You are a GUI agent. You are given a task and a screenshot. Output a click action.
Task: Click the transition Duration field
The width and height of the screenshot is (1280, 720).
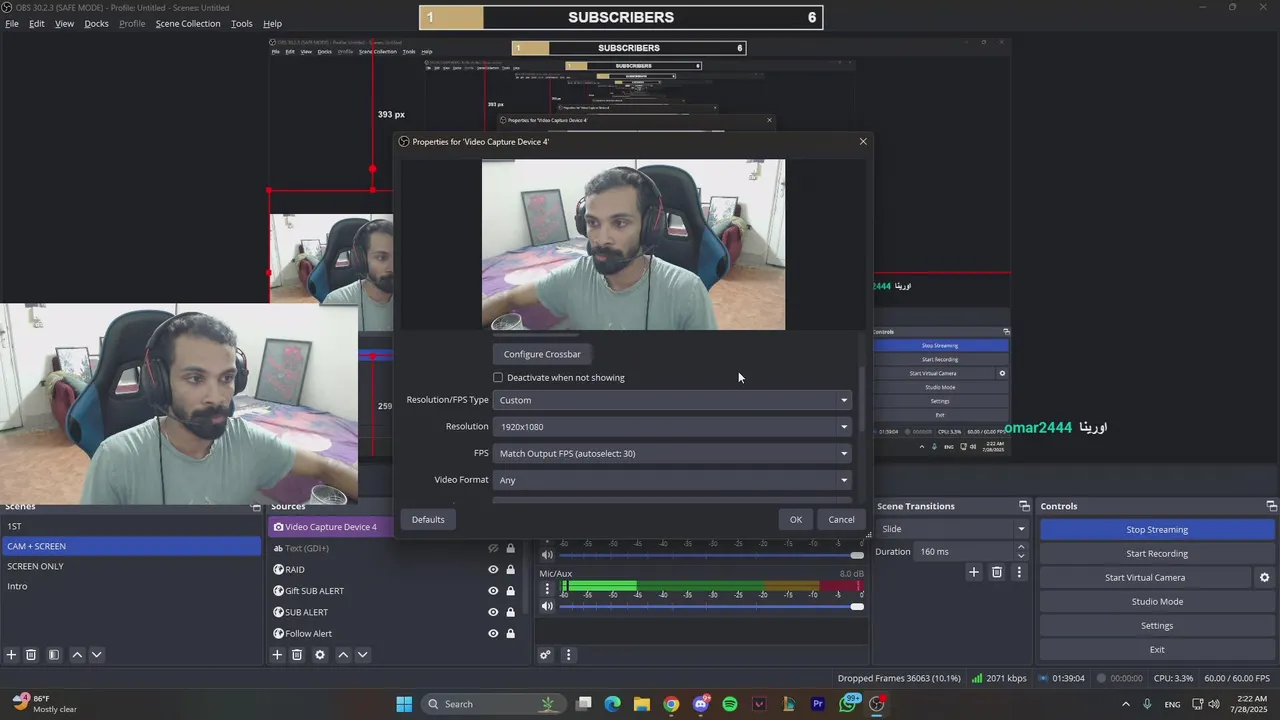pos(963,551)
